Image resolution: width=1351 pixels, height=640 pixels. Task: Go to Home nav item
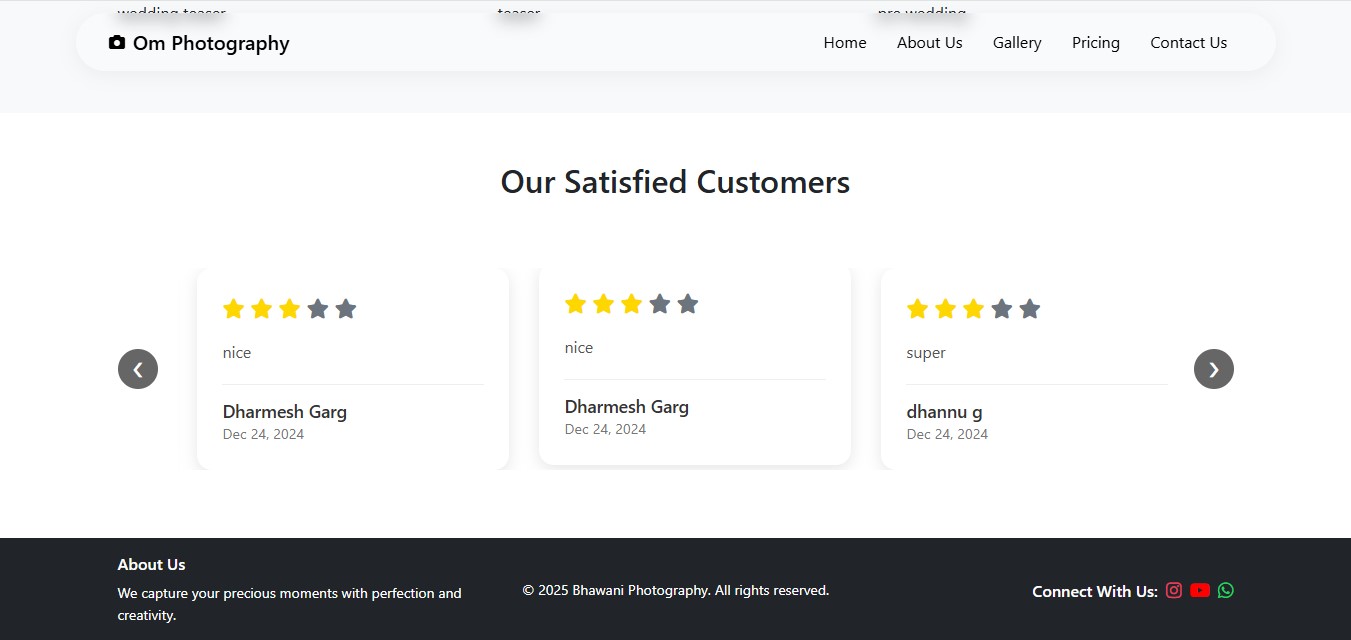845,43
